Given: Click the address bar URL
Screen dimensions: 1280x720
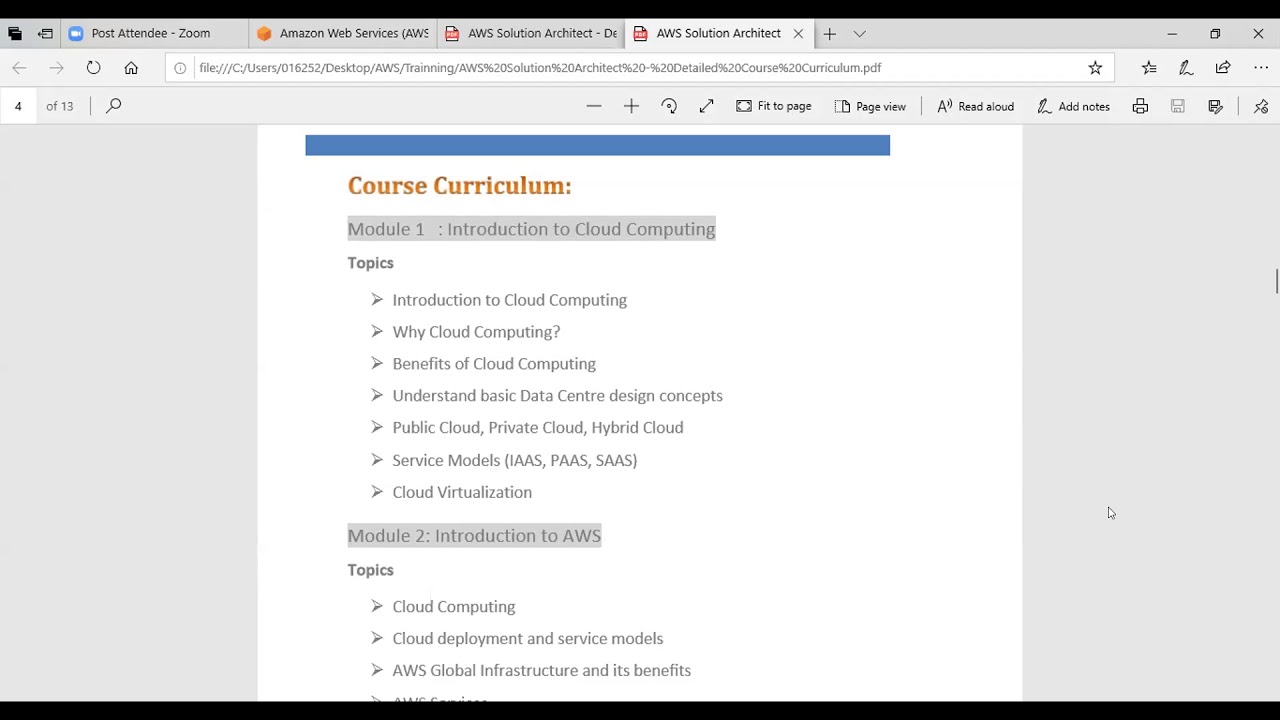Looking at the screenshot, I should pyautogui.click(x=540, y=68).
